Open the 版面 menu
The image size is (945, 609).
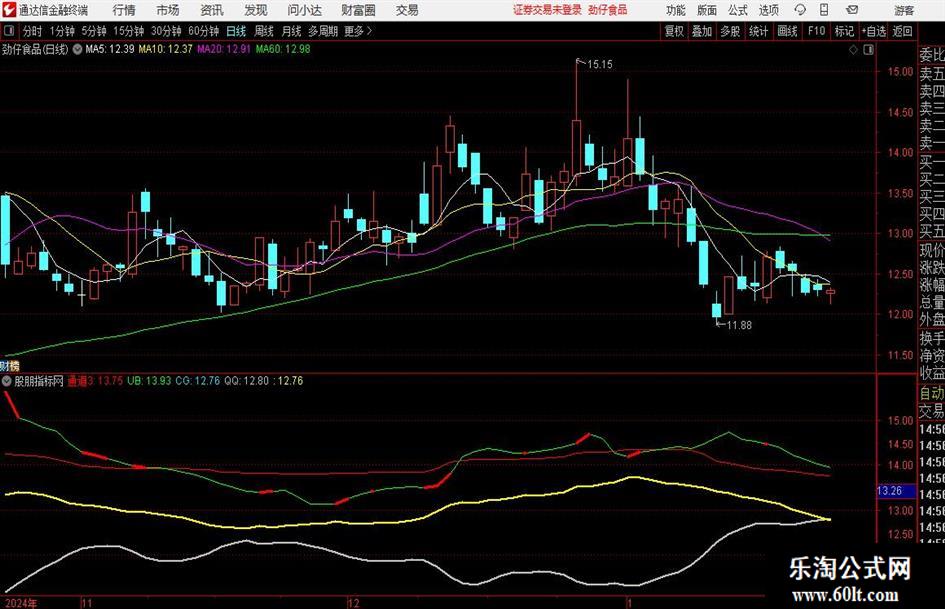click(x=707, y=10)
